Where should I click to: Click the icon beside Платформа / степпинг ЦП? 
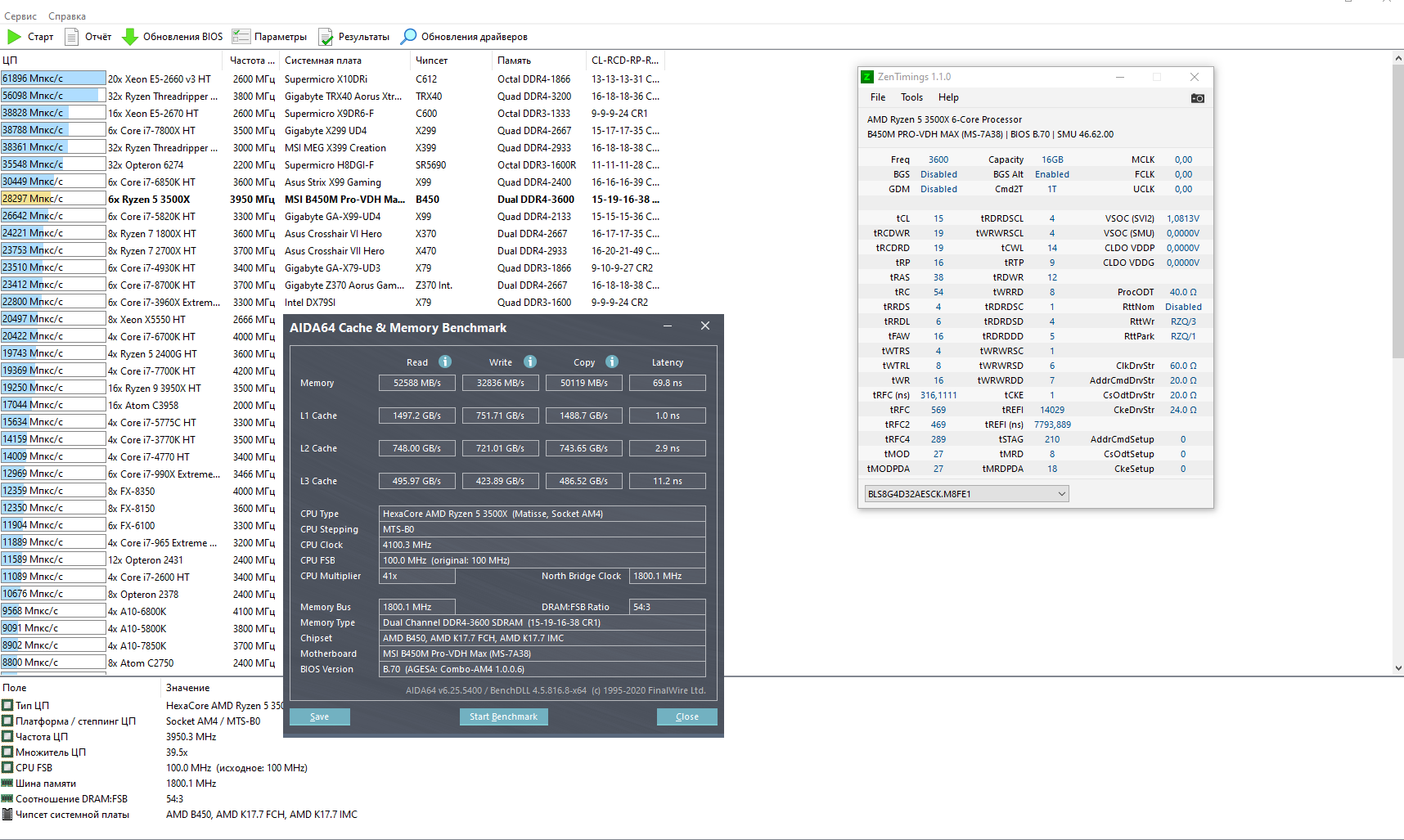tap(7, 721)
